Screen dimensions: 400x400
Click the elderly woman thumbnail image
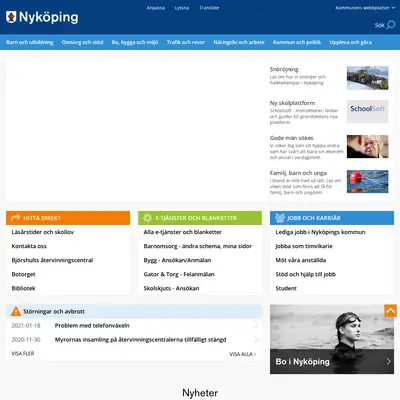click(x=367, y=146)
